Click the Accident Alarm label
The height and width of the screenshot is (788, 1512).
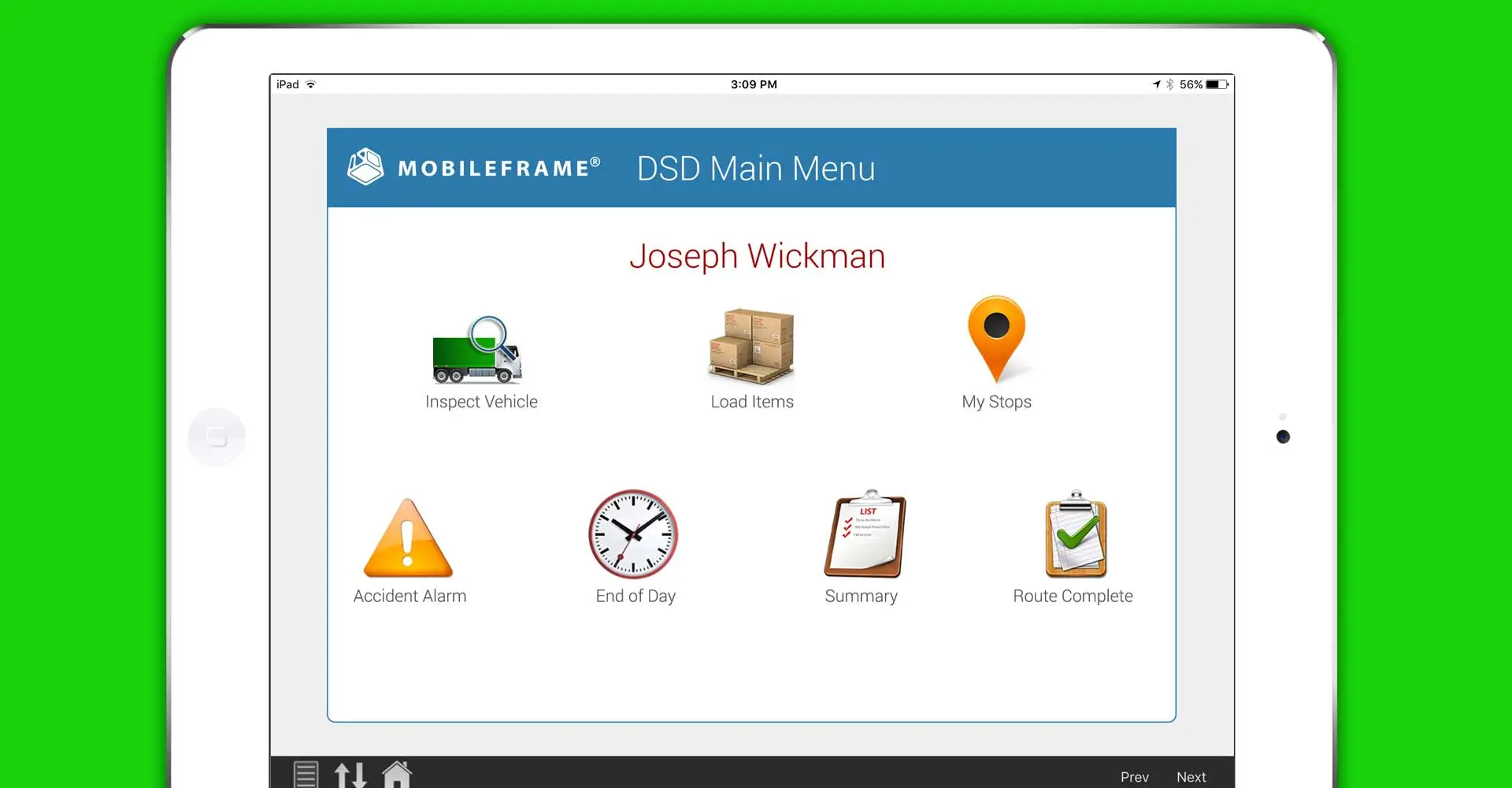[x=409, y=597]
